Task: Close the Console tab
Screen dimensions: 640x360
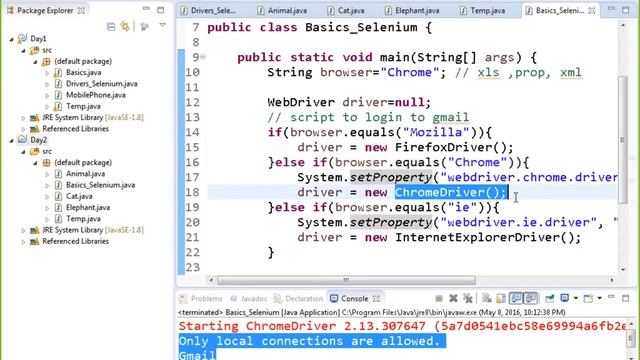Action: (x=376, y=299)
